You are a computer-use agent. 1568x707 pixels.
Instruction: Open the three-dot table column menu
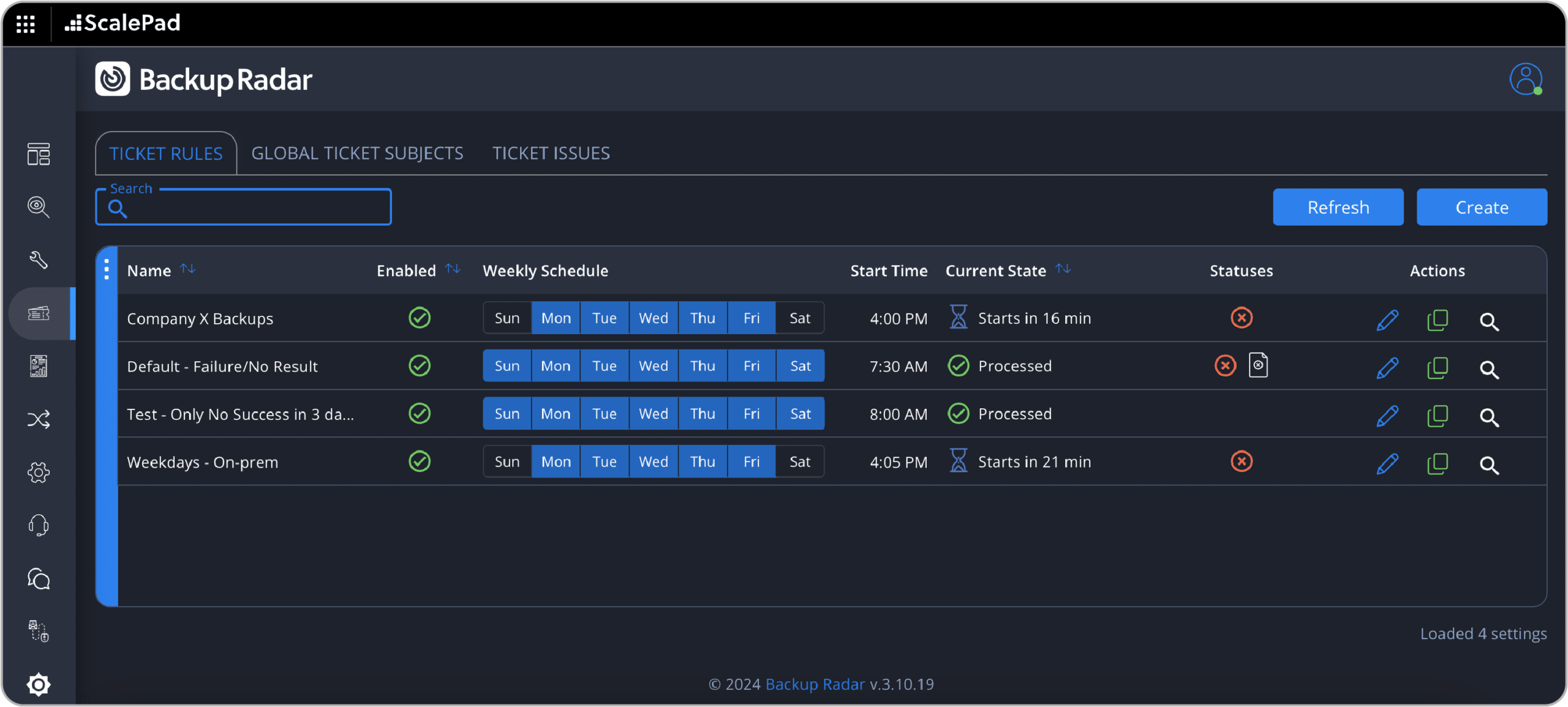(x=107, y=269)
